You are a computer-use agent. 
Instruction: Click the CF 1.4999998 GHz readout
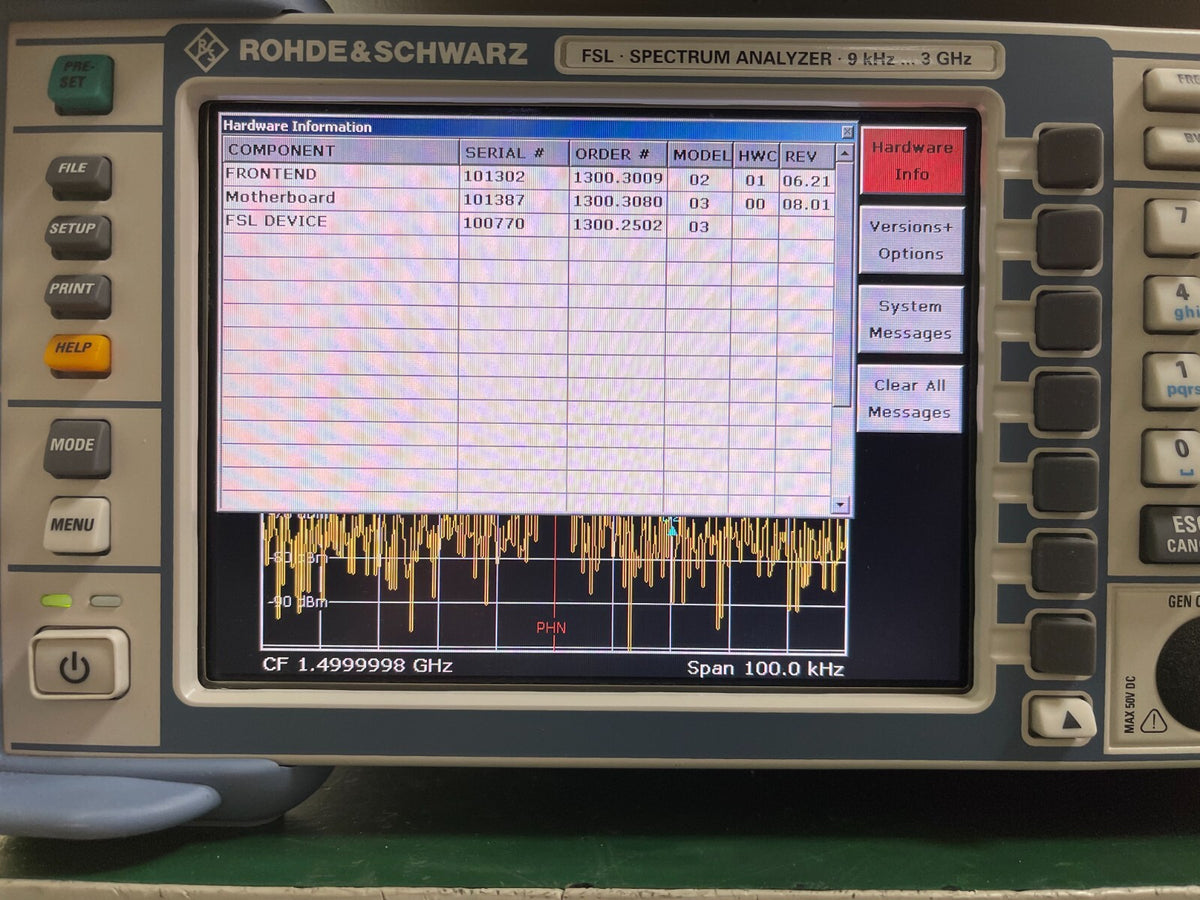(x=358, y=665)
